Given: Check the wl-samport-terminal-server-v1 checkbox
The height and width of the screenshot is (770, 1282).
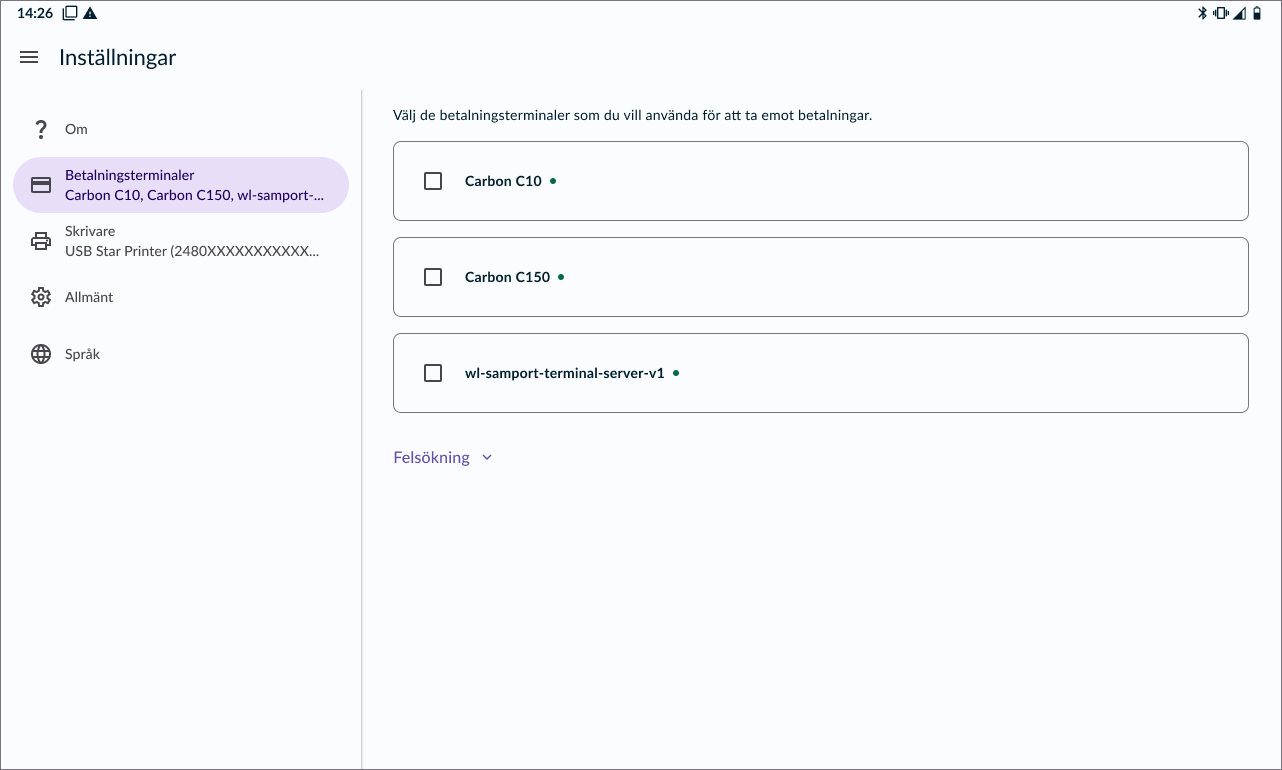Looking at the screenshot, I should pyautogui.click(x=433, y=373).
